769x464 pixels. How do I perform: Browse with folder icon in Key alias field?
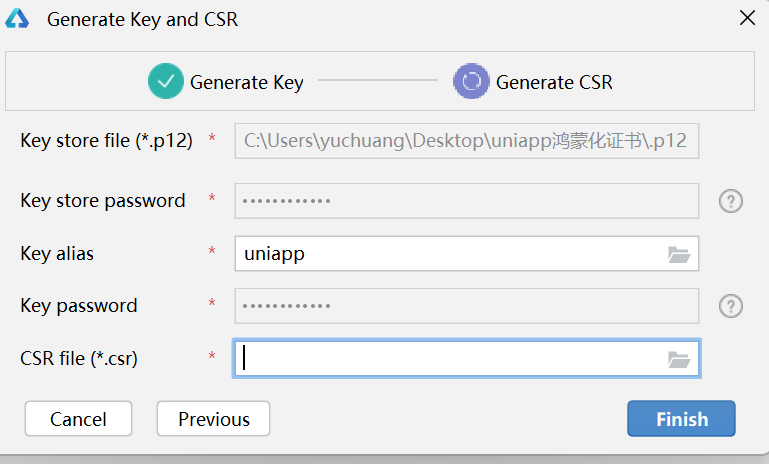[x=679, y=254]
